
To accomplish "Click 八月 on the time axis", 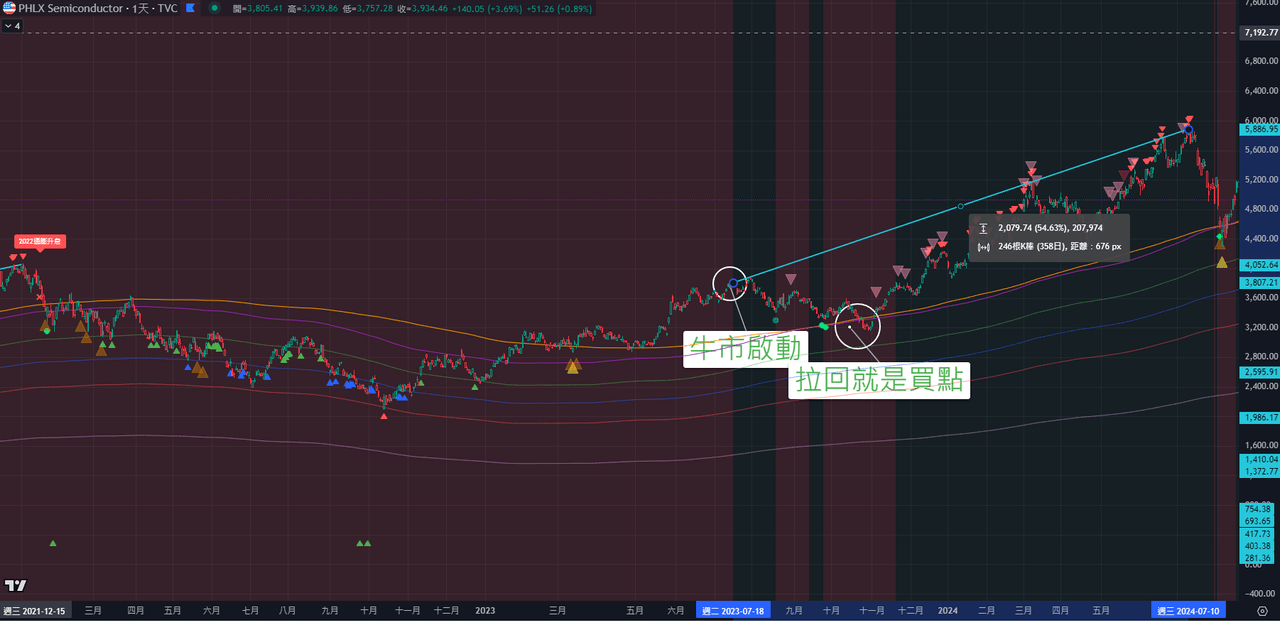I will [288, 611].
